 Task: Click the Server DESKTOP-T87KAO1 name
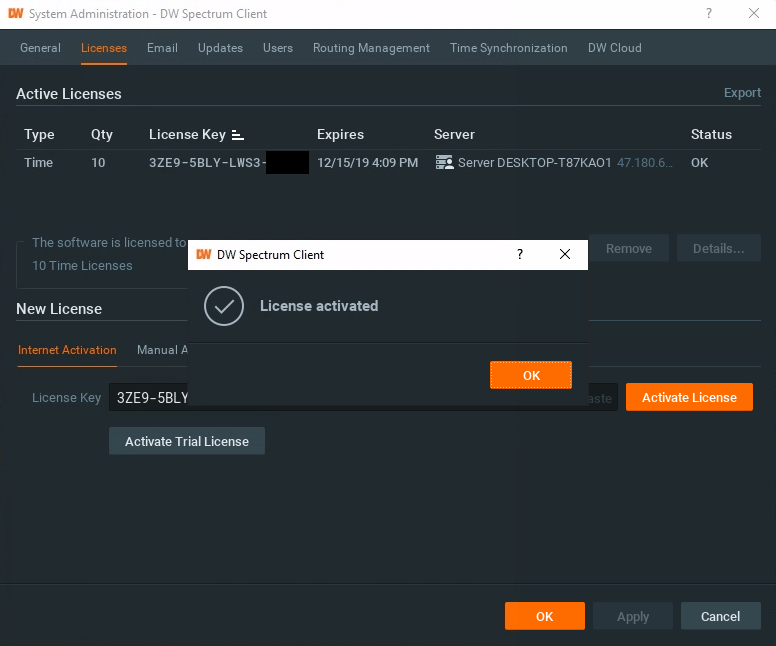click(x=534, y=163)
